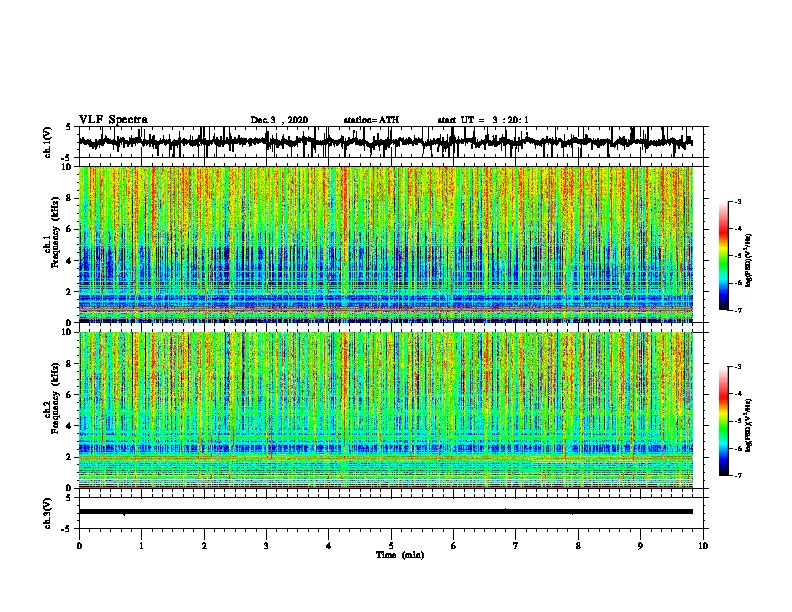Image resolution: width=792 pixels, height=612 pixels.
Task: Click the ch.2 color scale bar
Action: (x=724, y=421)
